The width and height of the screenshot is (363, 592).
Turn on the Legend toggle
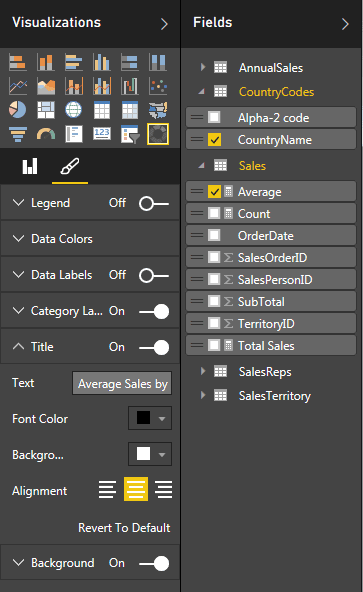point(154,204)
